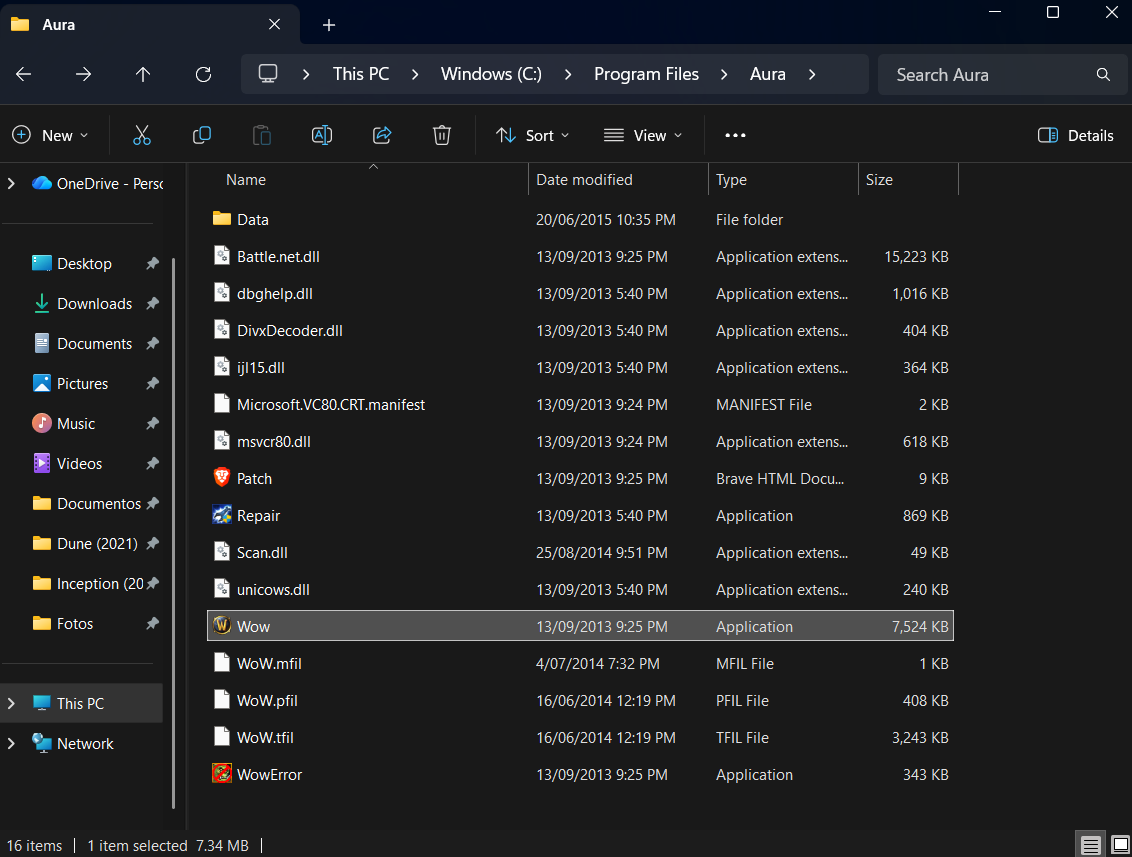Open Downloads in the sidebar

[95, 303]
